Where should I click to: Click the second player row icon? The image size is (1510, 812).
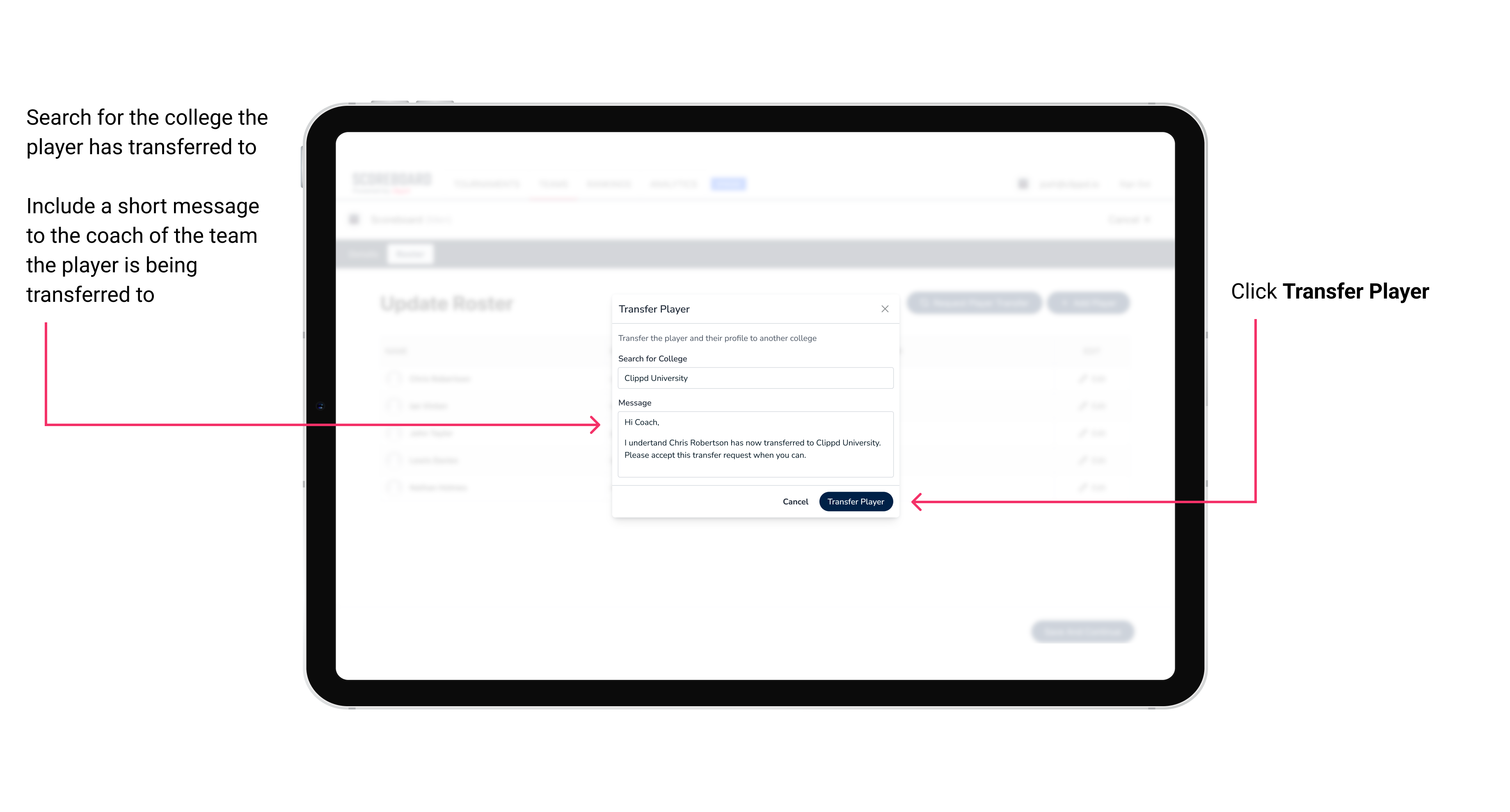[x=393, y=406]
